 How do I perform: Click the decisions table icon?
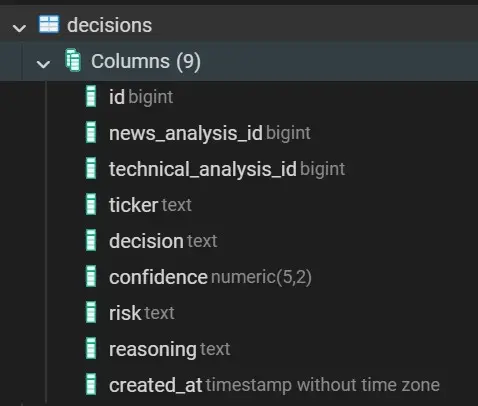(49, 24)
